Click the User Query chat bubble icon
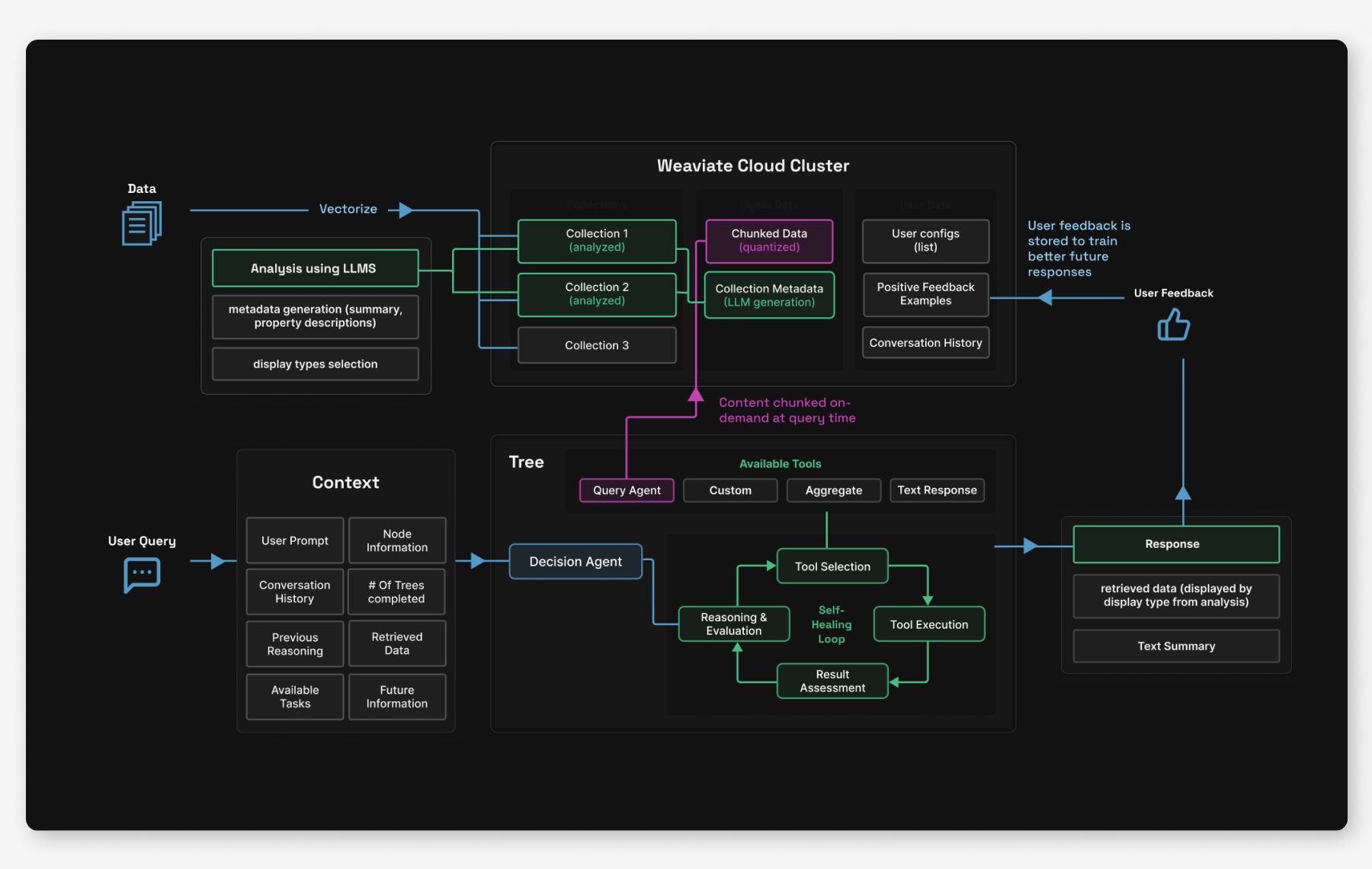The height and width of the screenshot is (869, 1372). coord(141,576)
